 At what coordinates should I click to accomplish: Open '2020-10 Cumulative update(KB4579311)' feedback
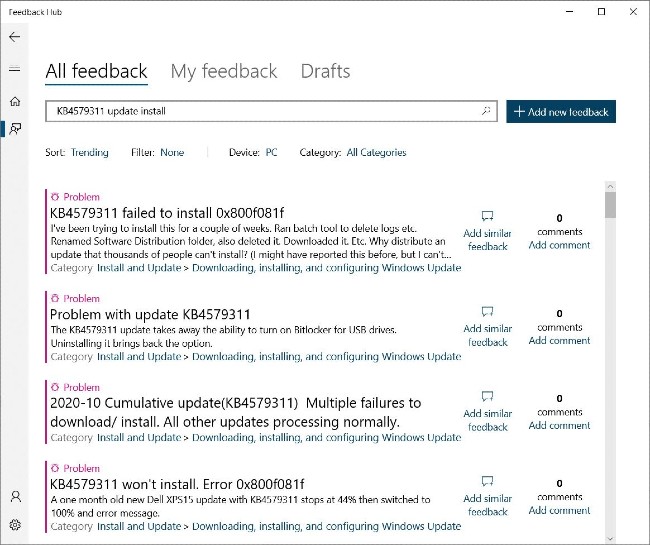235,412
